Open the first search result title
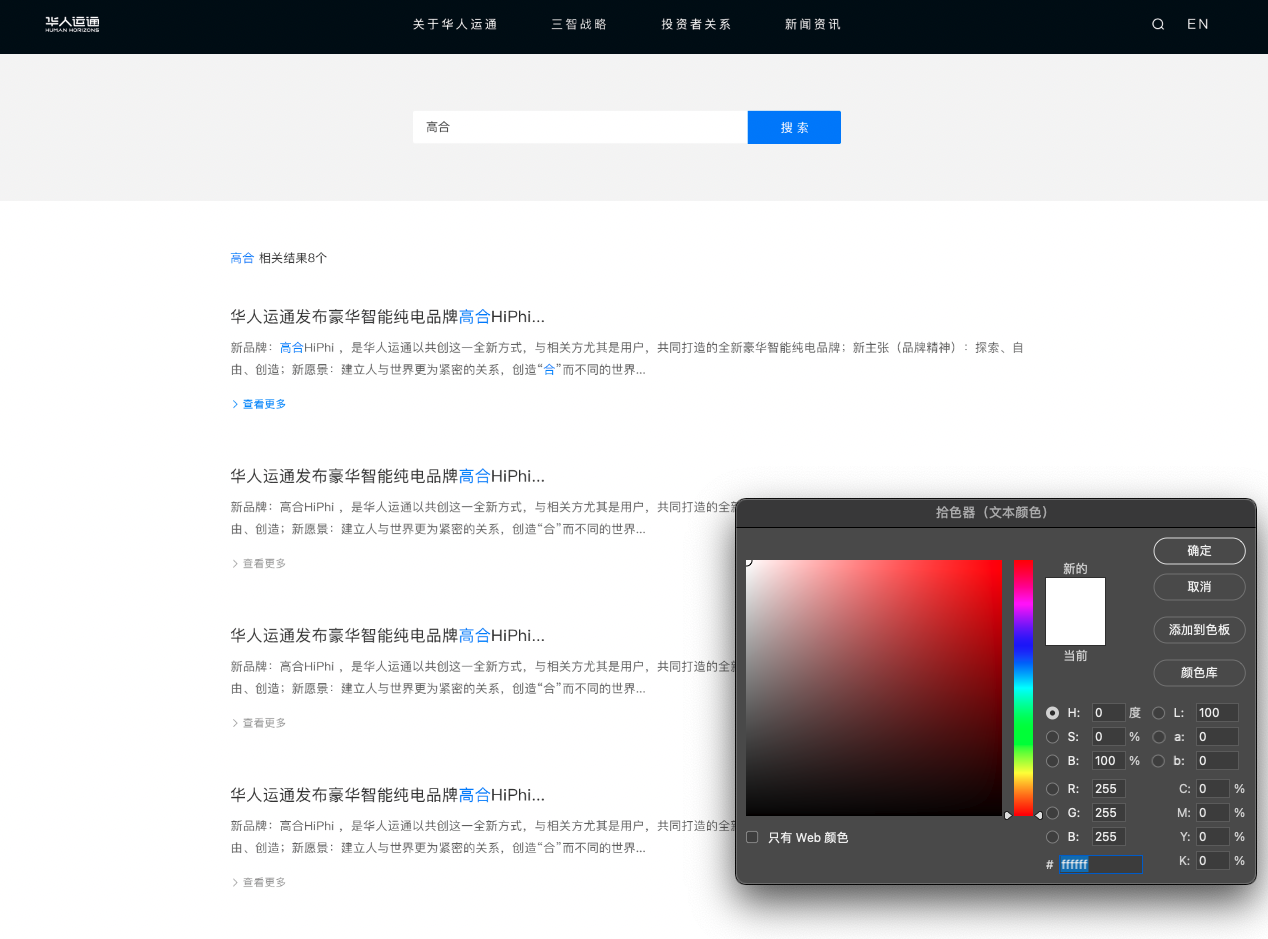Image resolution: width=1268 pixels, height=939 pixels. click(x=388, y=317)
